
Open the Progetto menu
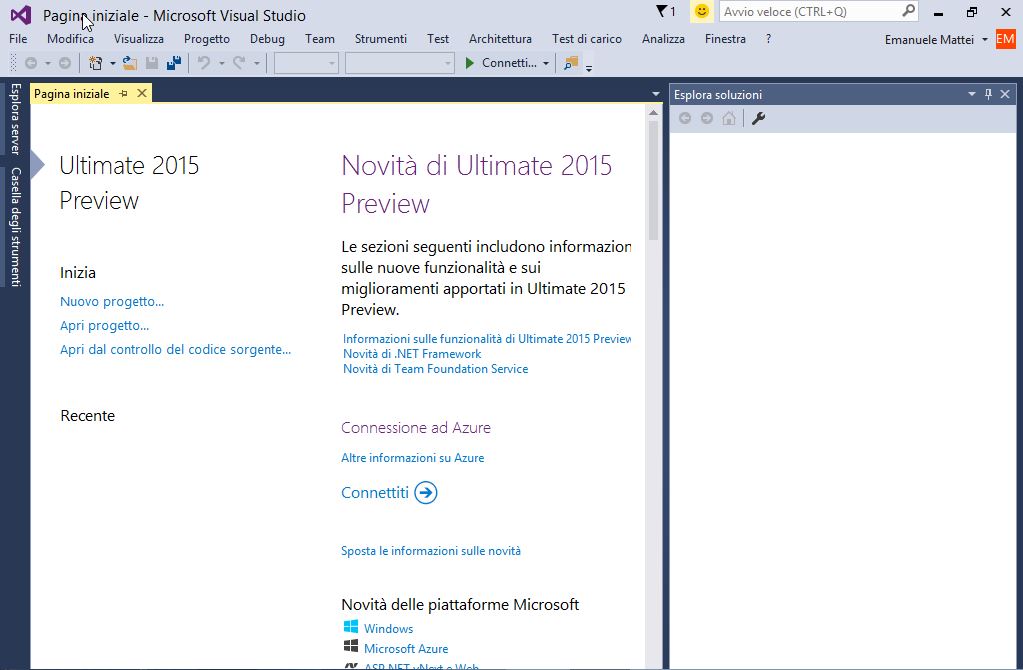(x=207, y=39)
